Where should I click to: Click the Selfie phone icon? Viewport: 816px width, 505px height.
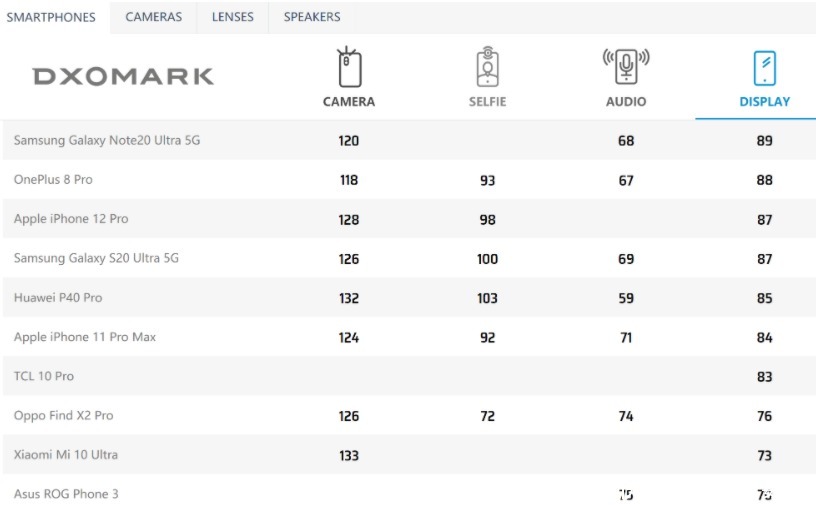(488, 67)
